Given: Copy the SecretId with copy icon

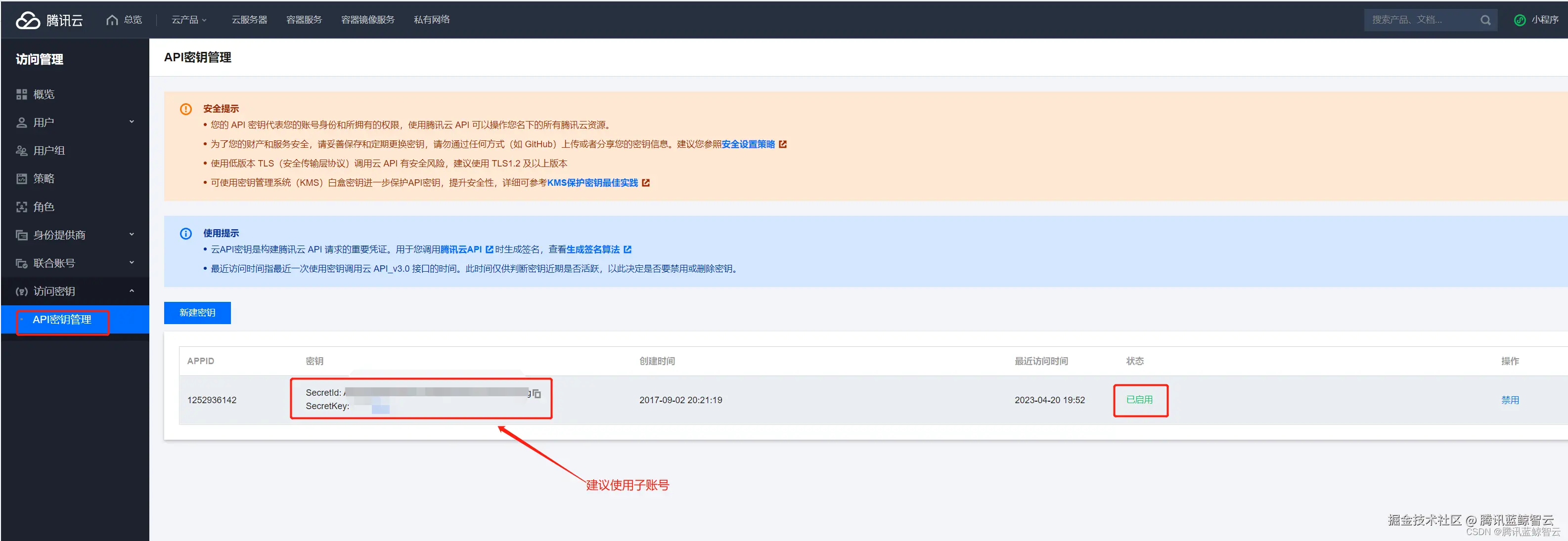Looking at the screenshot, I should (536, 394).
